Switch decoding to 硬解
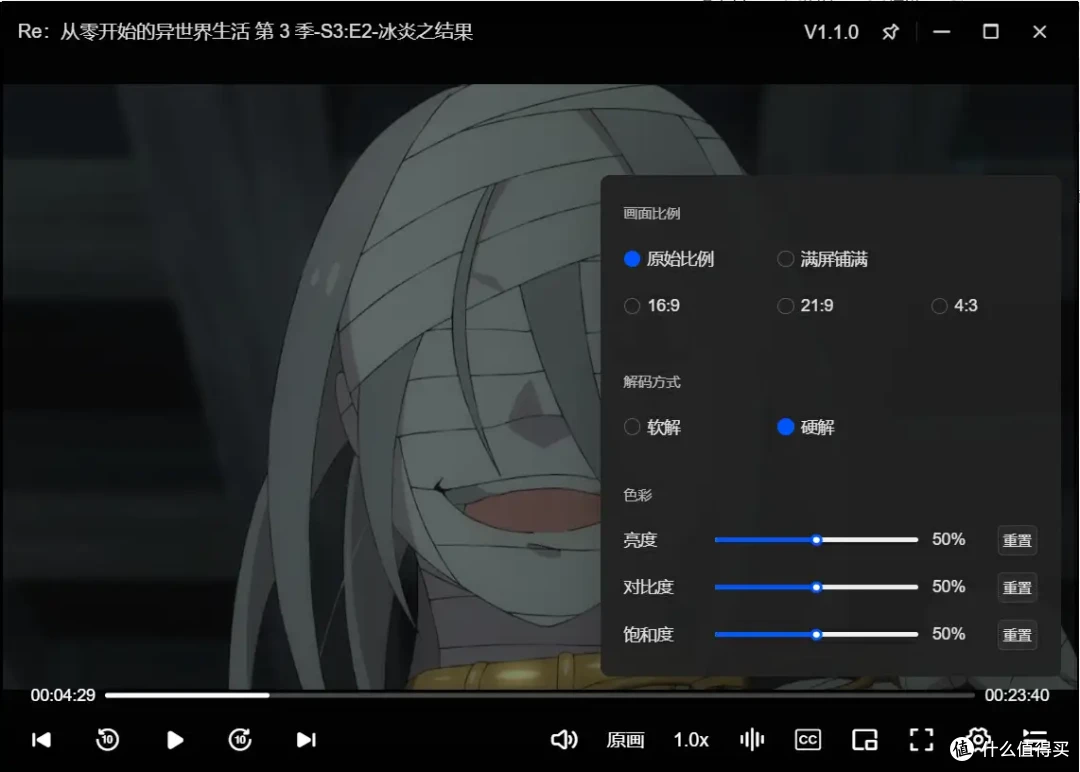This screenshot has height=772, width=1080. 805,427
